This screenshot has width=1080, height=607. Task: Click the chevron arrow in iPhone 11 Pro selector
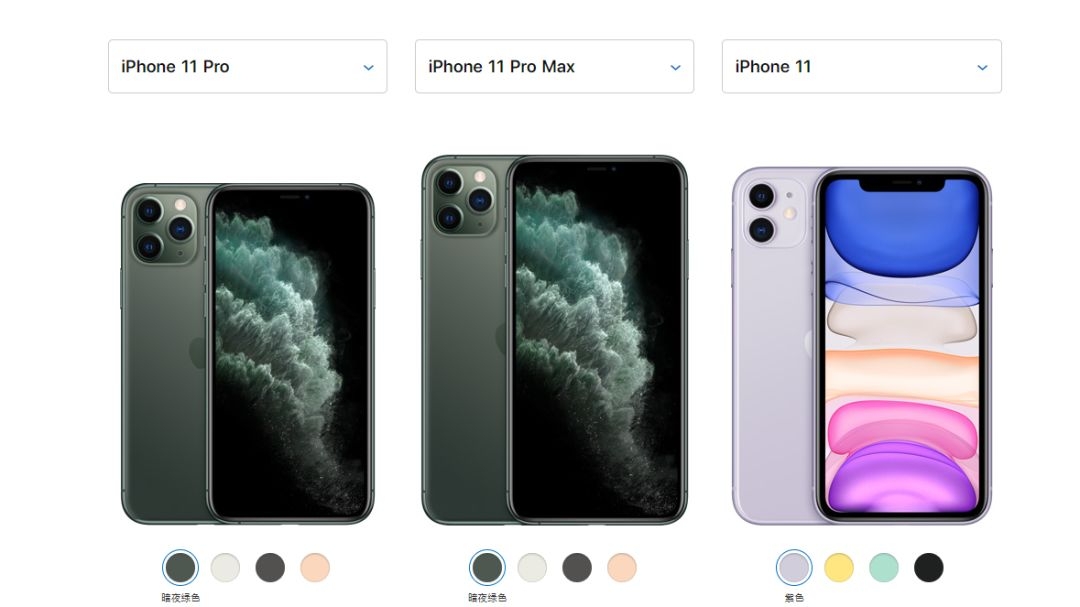tap(368, 68)
